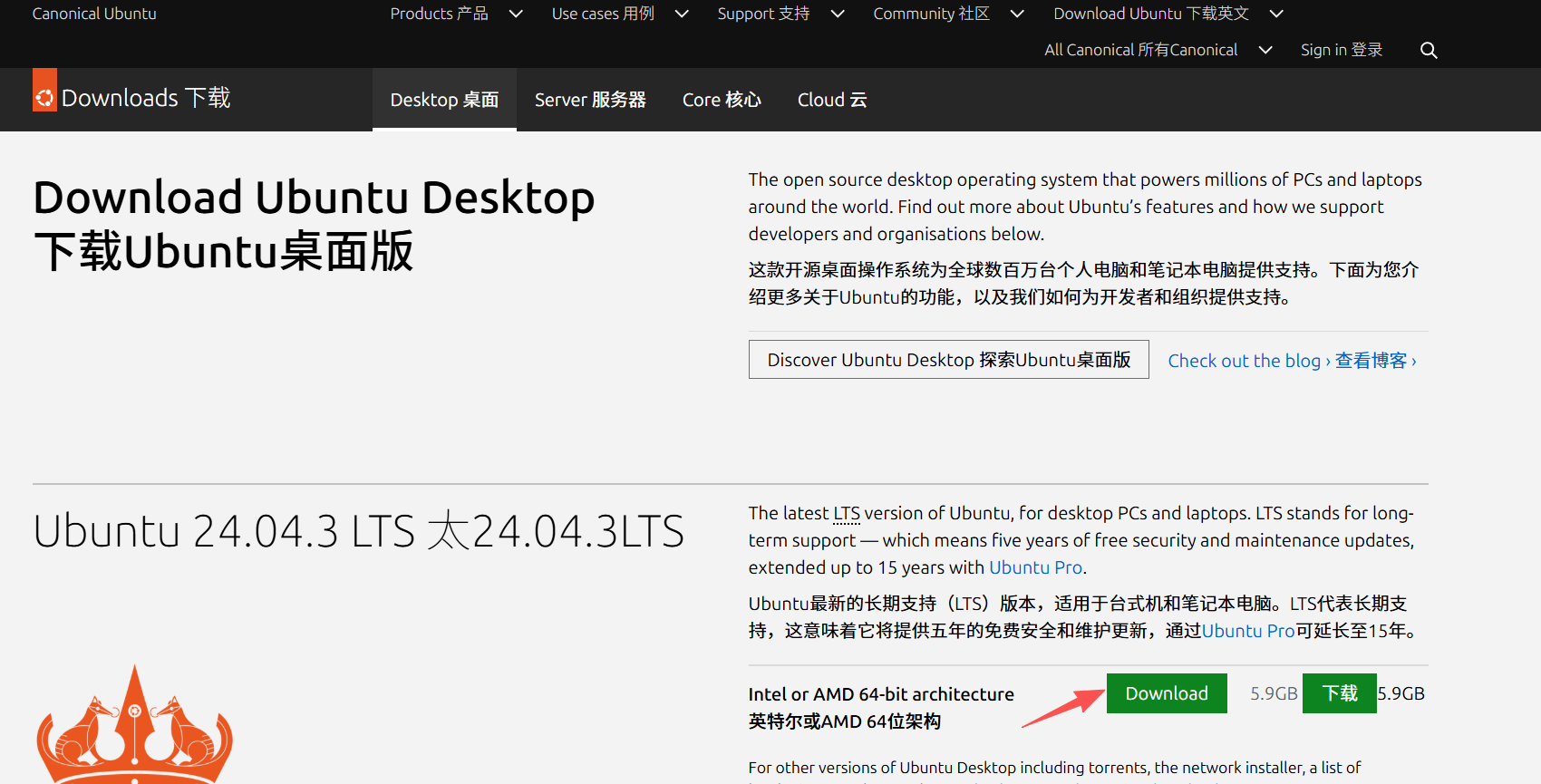1541x784 pixels.
Task: Open the Products menu
Action: (440, 14)
